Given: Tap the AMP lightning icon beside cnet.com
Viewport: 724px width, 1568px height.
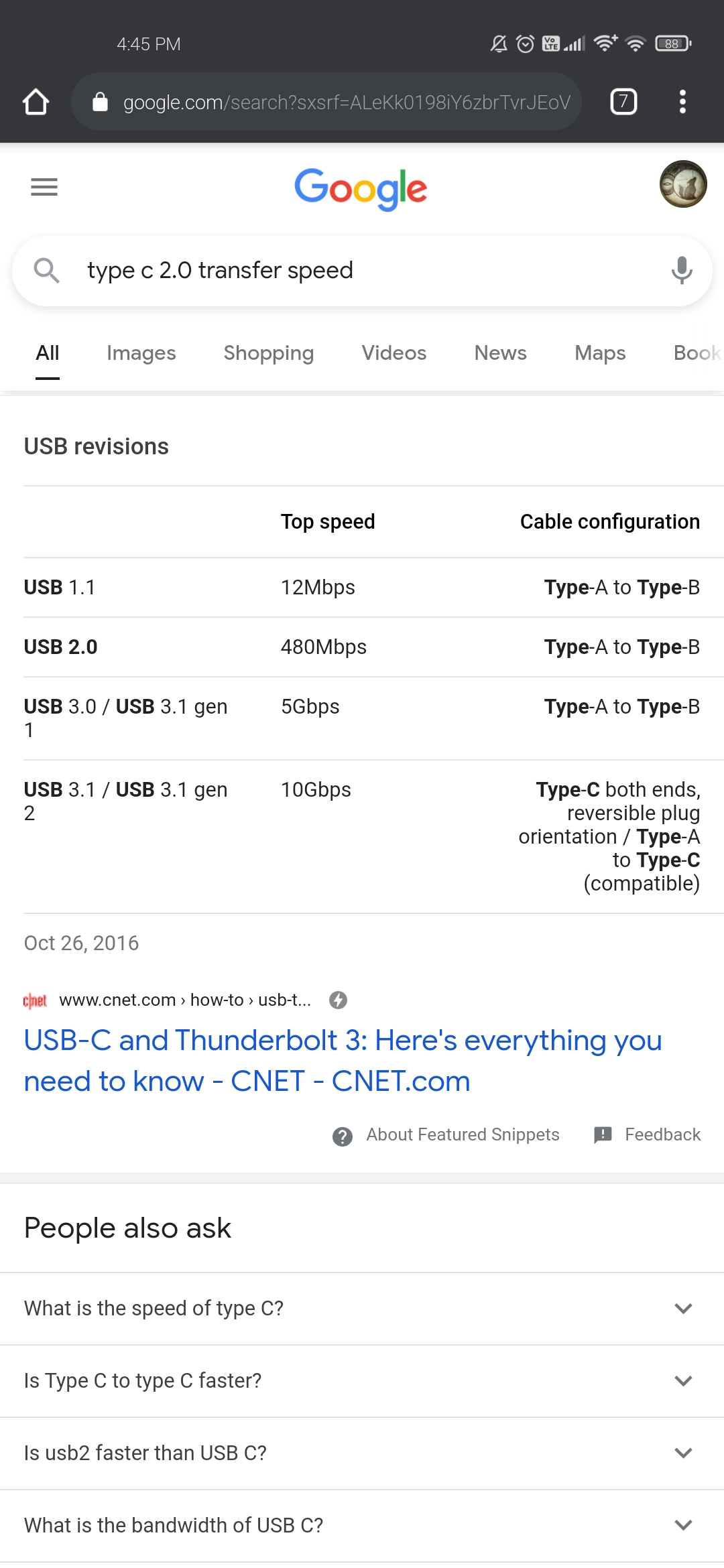Looking at the screenshot, I should [x=338, y=1000].
